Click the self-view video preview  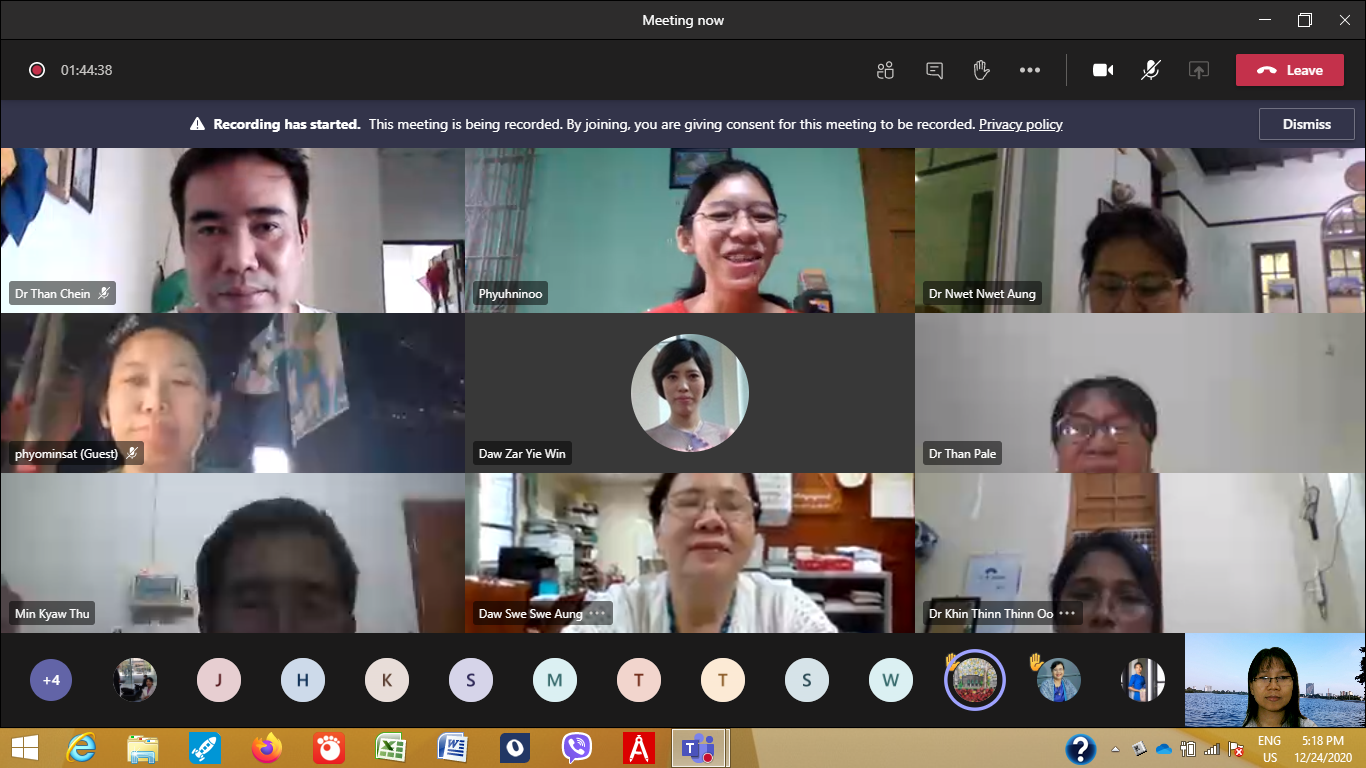click(1275, 680)
